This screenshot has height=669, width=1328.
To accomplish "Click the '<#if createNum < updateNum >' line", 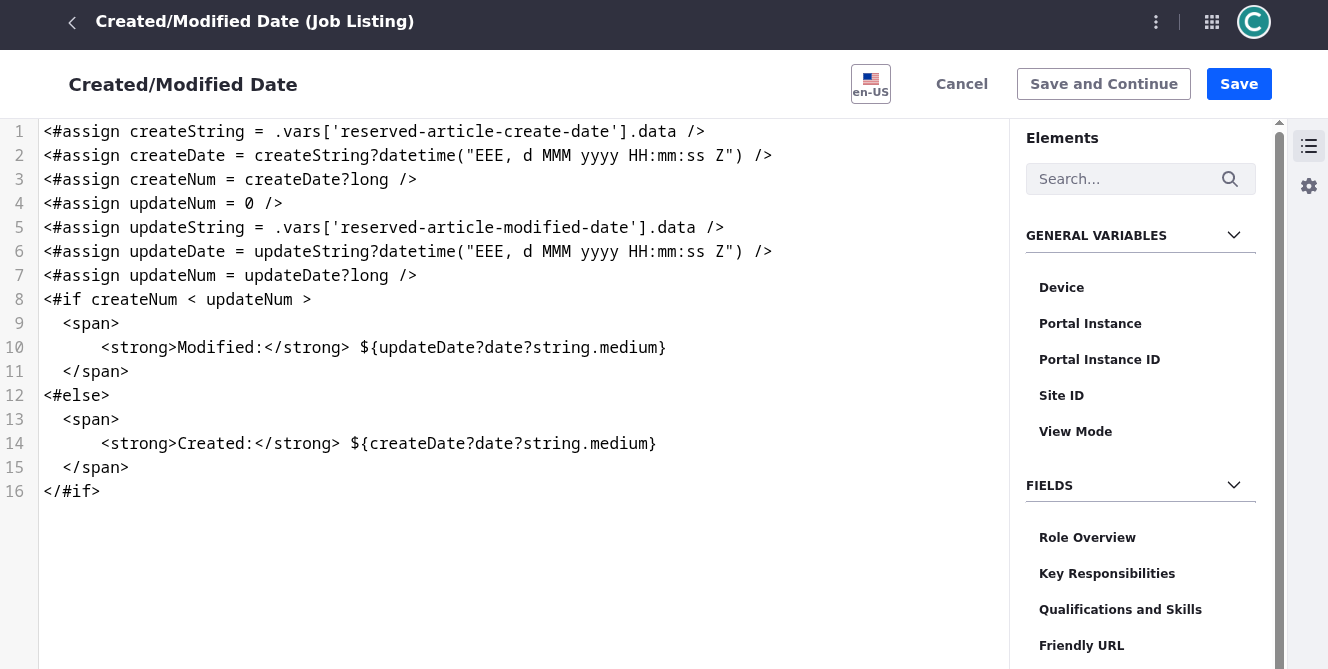I will click(177, 299).
